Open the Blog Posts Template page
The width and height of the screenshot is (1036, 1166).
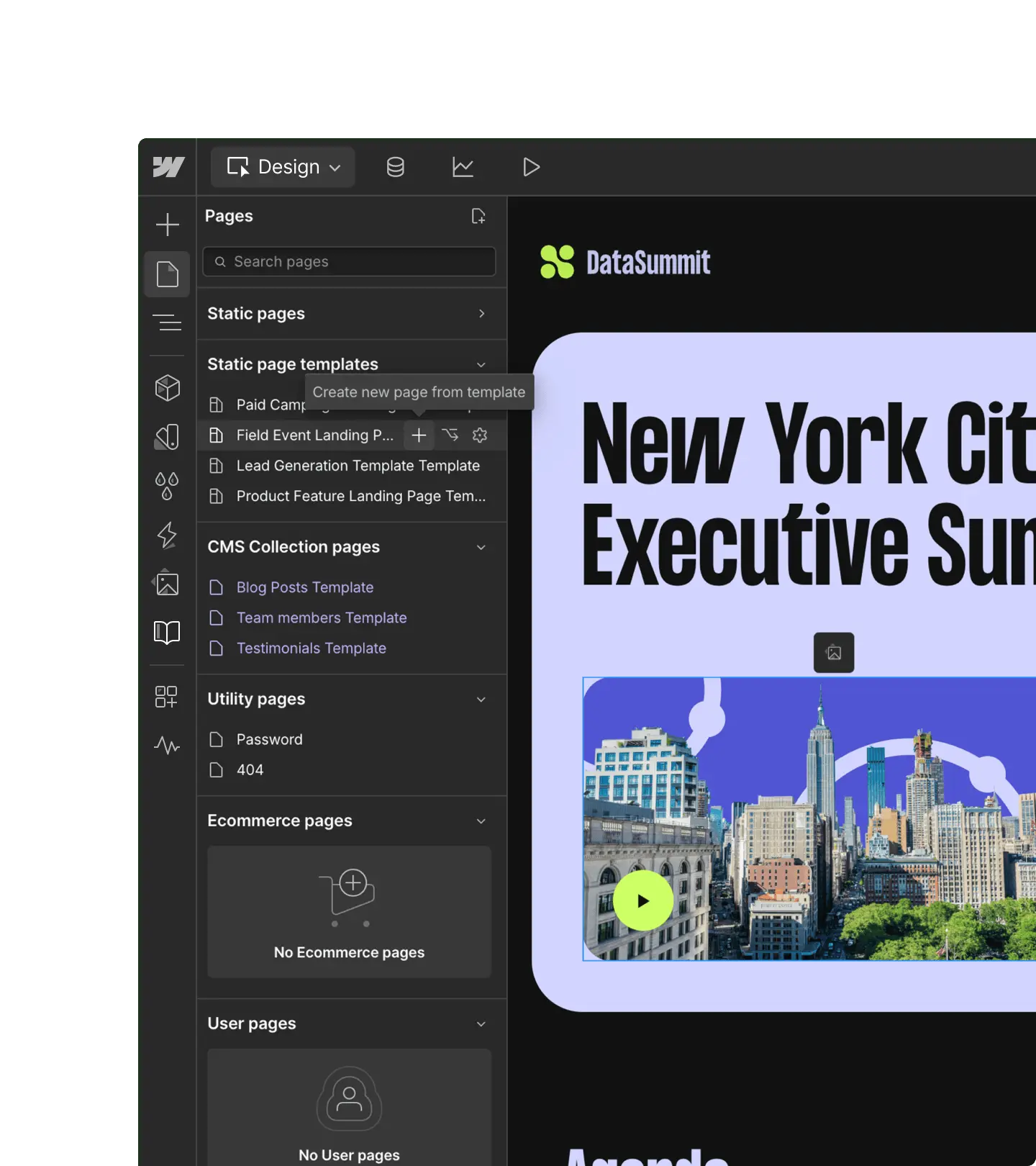[305, 587]
